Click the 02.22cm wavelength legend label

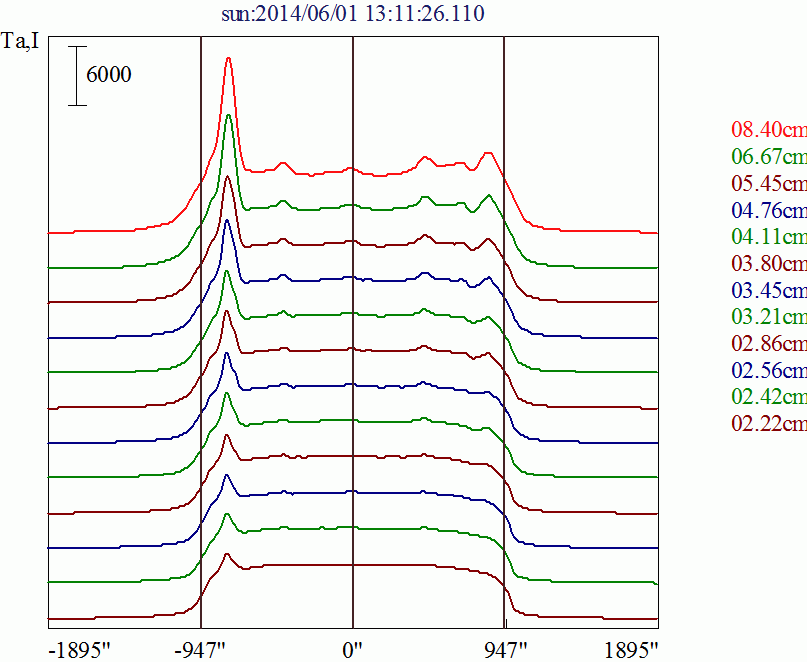(769, 424)
